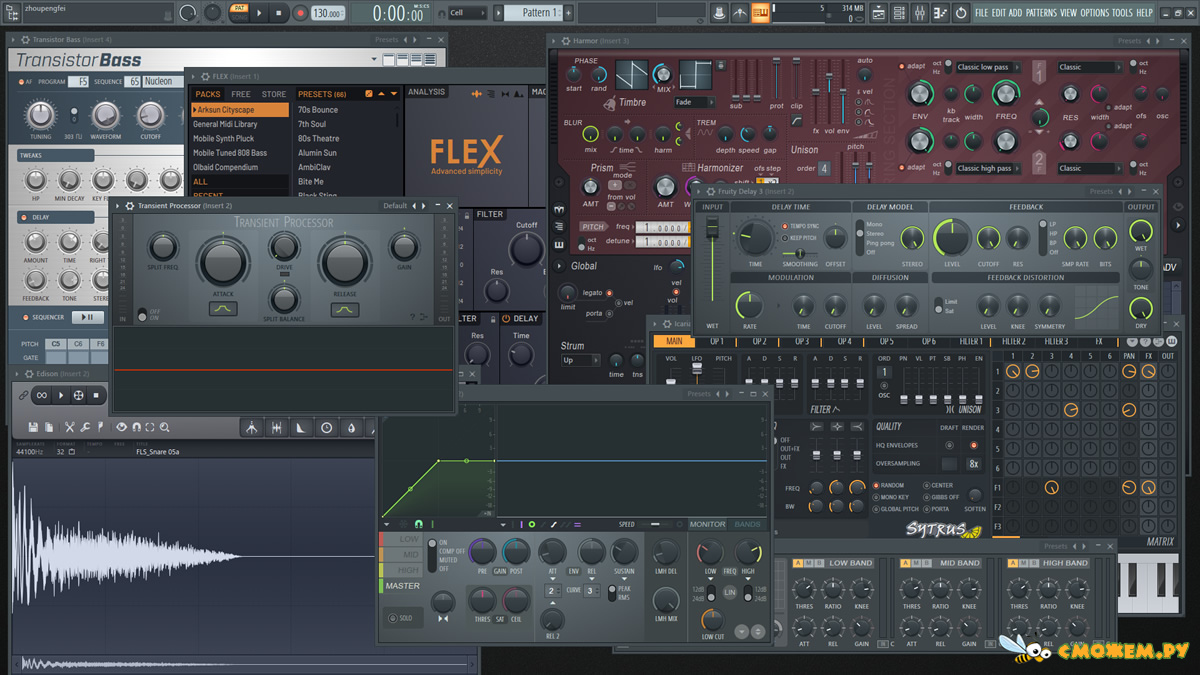Image resolution: width=1200 pixels, height=675 pixels.
Task: Click the Fruity Delay 3 WET knob
Action: (x=1140, y=231)
